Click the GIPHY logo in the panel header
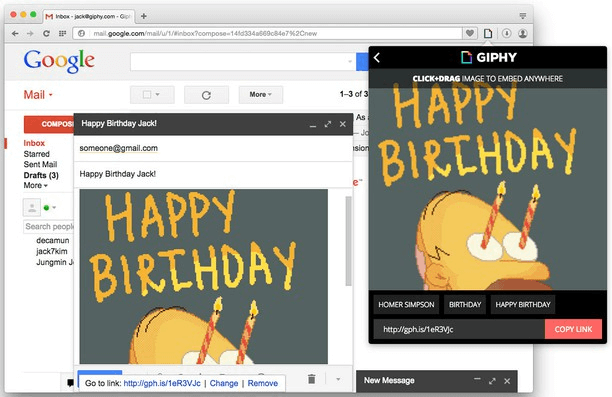The image size is (612, 397). coord(489,57)
